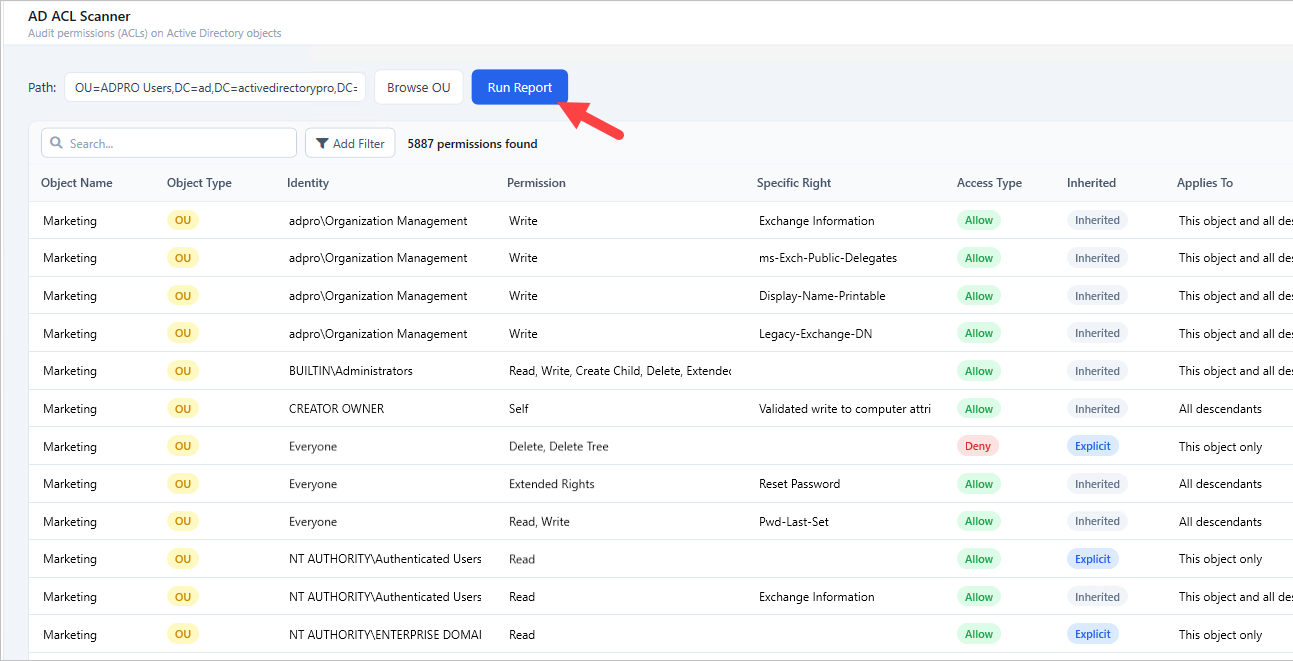
Task: Focus the Search permissions field
Action: pyautogui.click(x=169, y=143)
